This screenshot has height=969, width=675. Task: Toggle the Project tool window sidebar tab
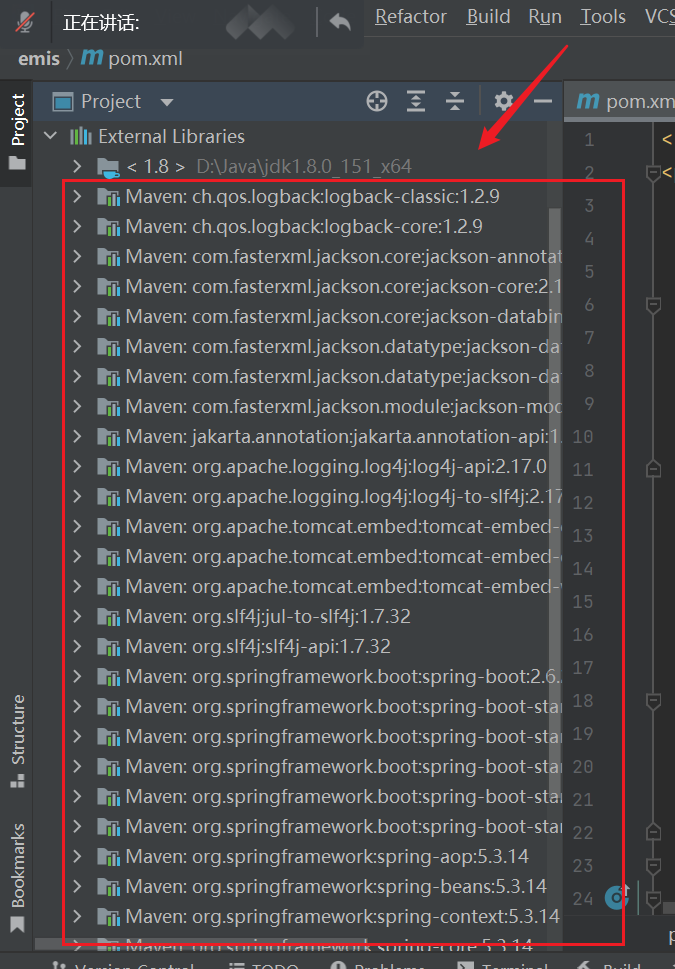coord(17,132)
